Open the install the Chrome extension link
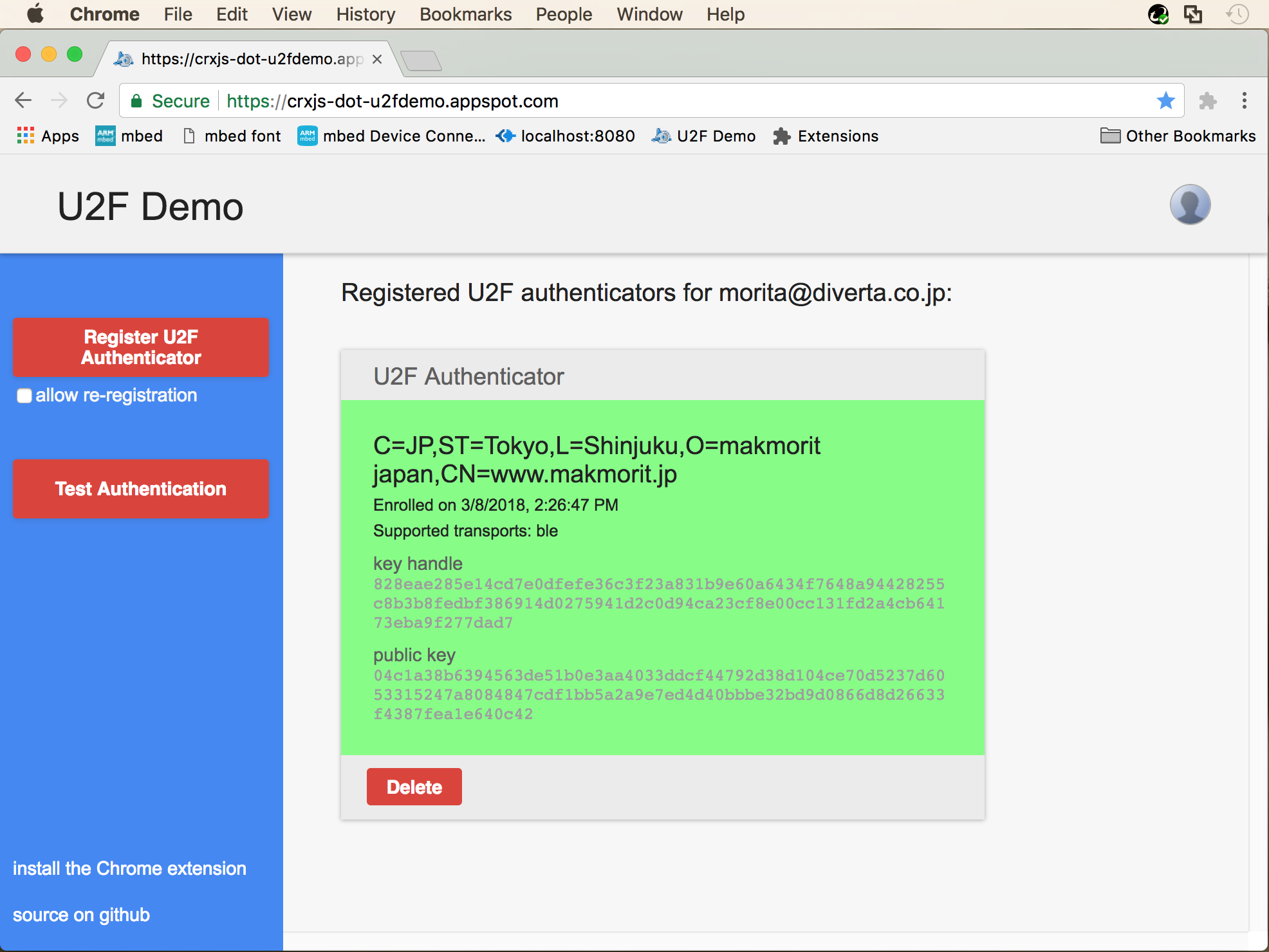 pyautogui.click(x=129, y=868)
